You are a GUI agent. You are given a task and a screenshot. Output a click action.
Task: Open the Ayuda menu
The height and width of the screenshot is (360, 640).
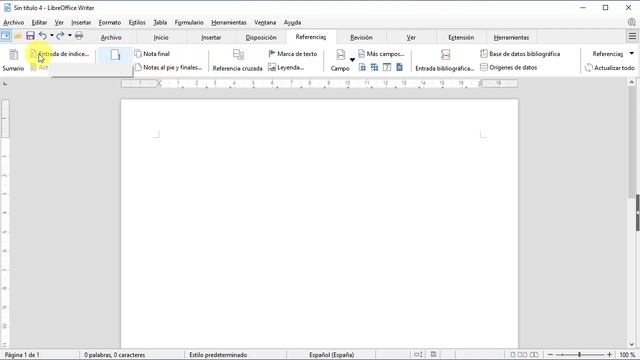click(292, 22)
